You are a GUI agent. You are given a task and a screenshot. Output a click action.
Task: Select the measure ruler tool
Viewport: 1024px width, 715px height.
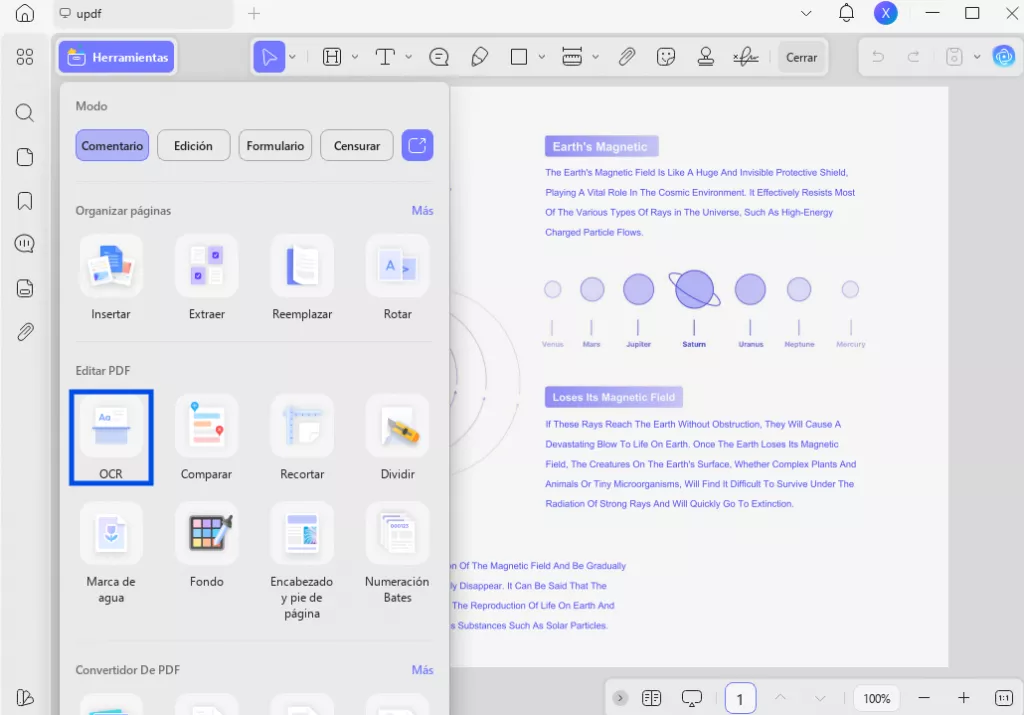[x=571, y=57]
